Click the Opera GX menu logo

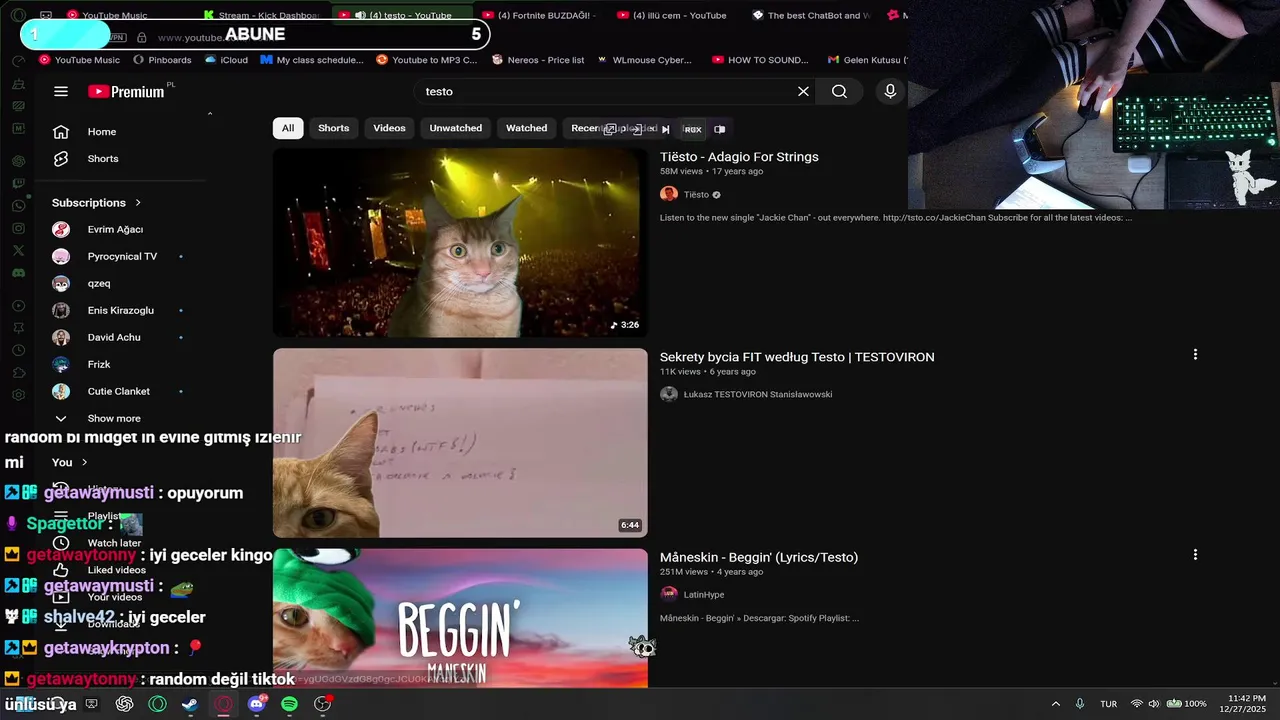[x=18, y=15]
